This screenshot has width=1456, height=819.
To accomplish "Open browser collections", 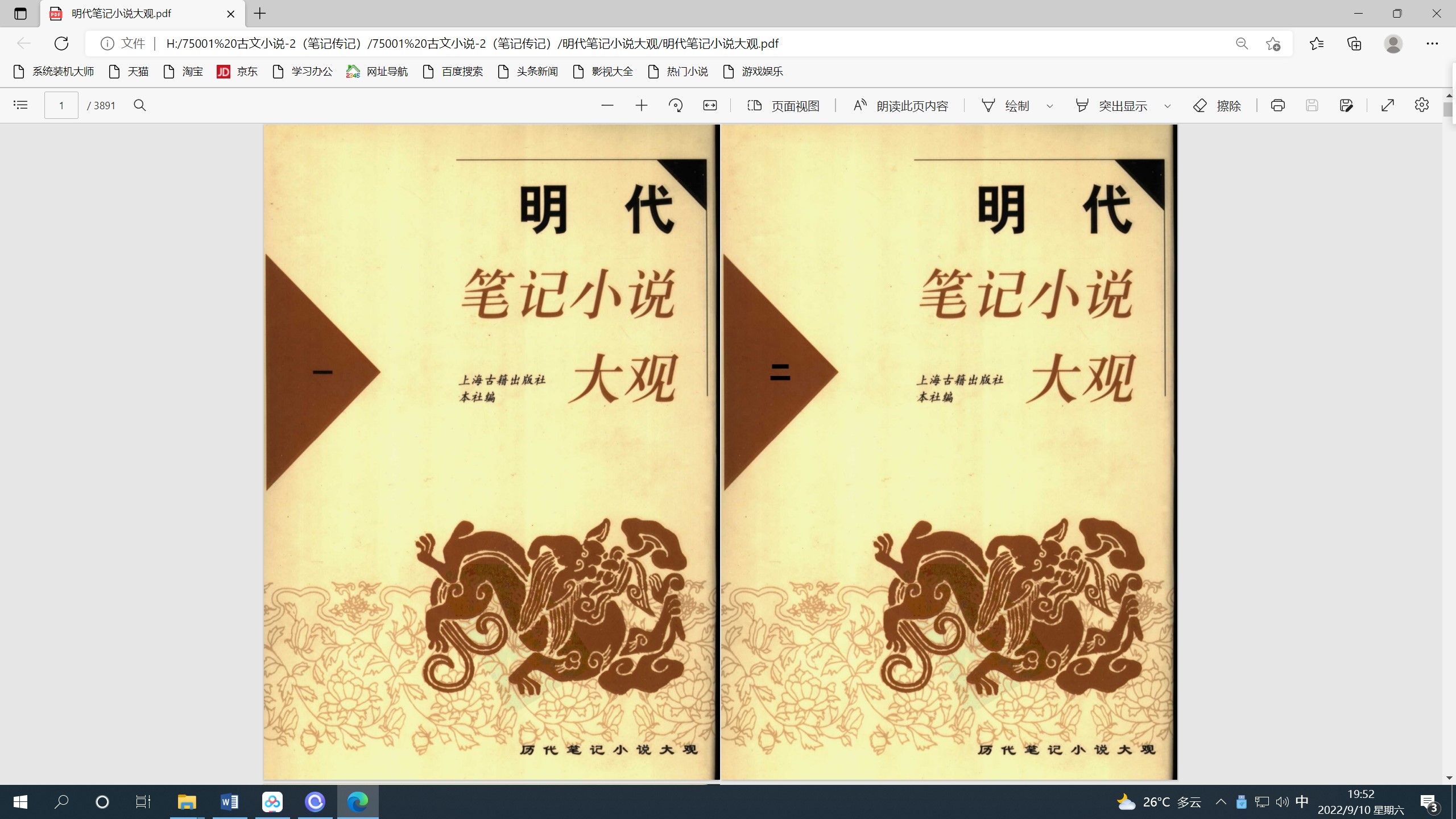I will click(1355, 44).
